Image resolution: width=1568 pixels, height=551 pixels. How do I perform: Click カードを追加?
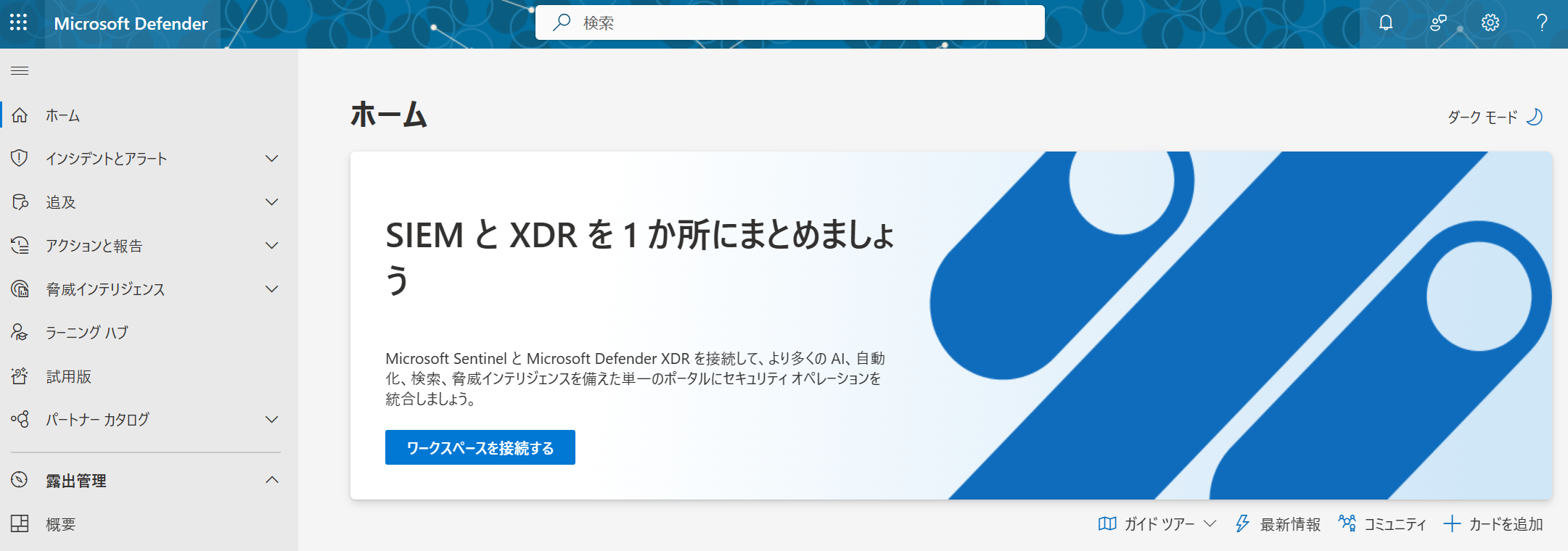[x=1493, y=523]
